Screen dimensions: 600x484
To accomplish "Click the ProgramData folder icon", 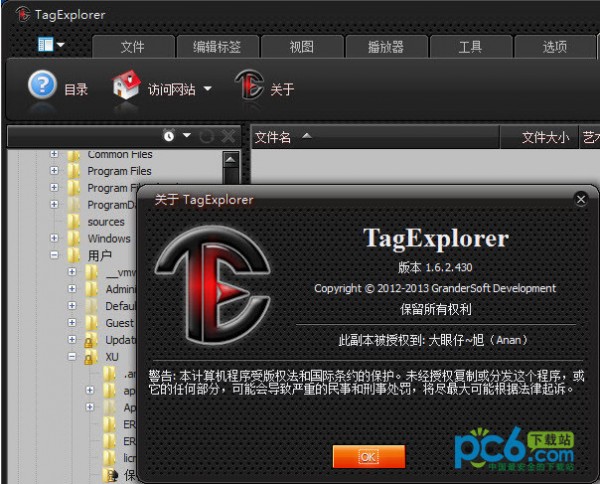I will click(73, 205).
